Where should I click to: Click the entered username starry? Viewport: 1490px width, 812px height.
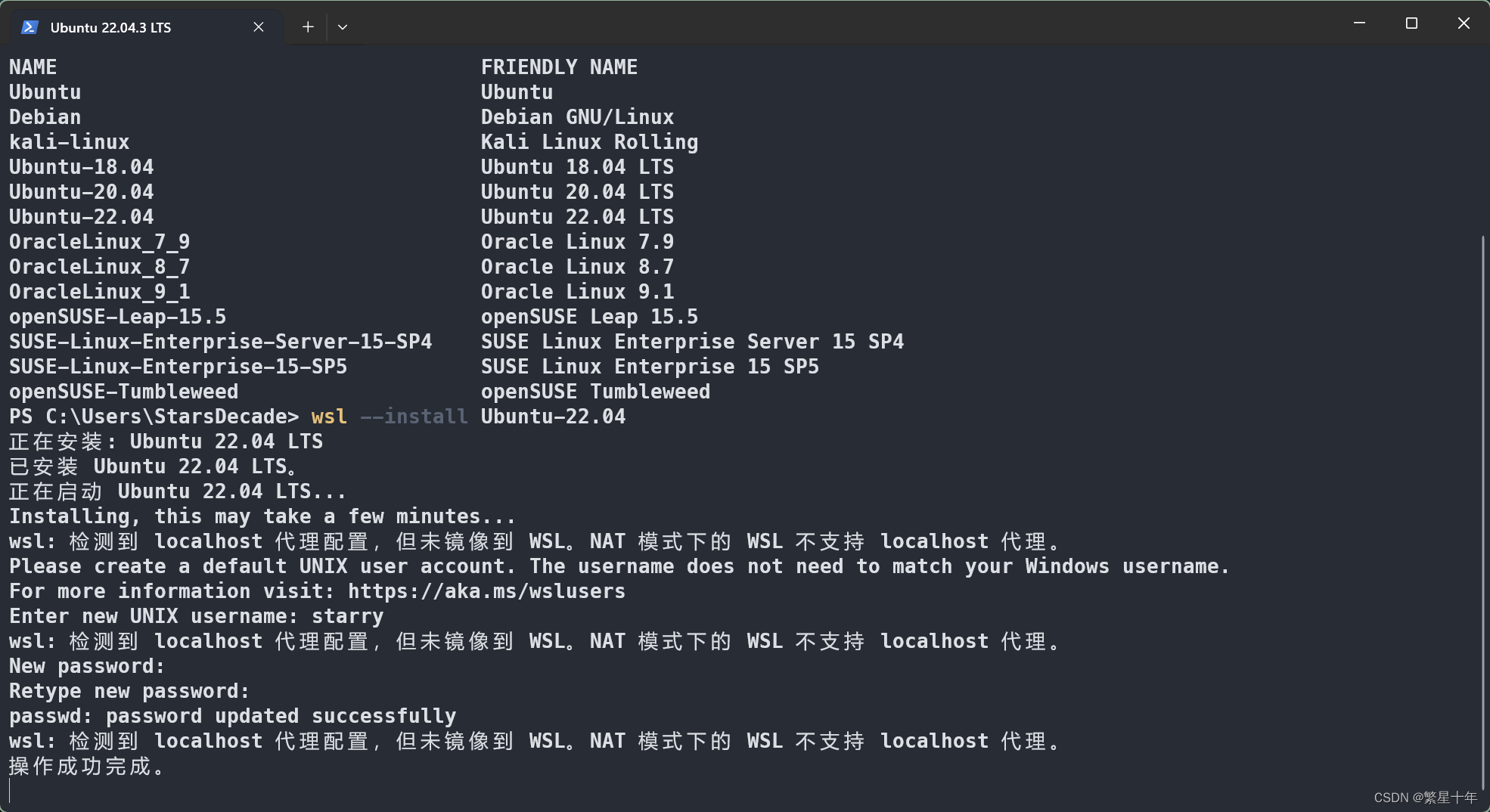point(348,616)
